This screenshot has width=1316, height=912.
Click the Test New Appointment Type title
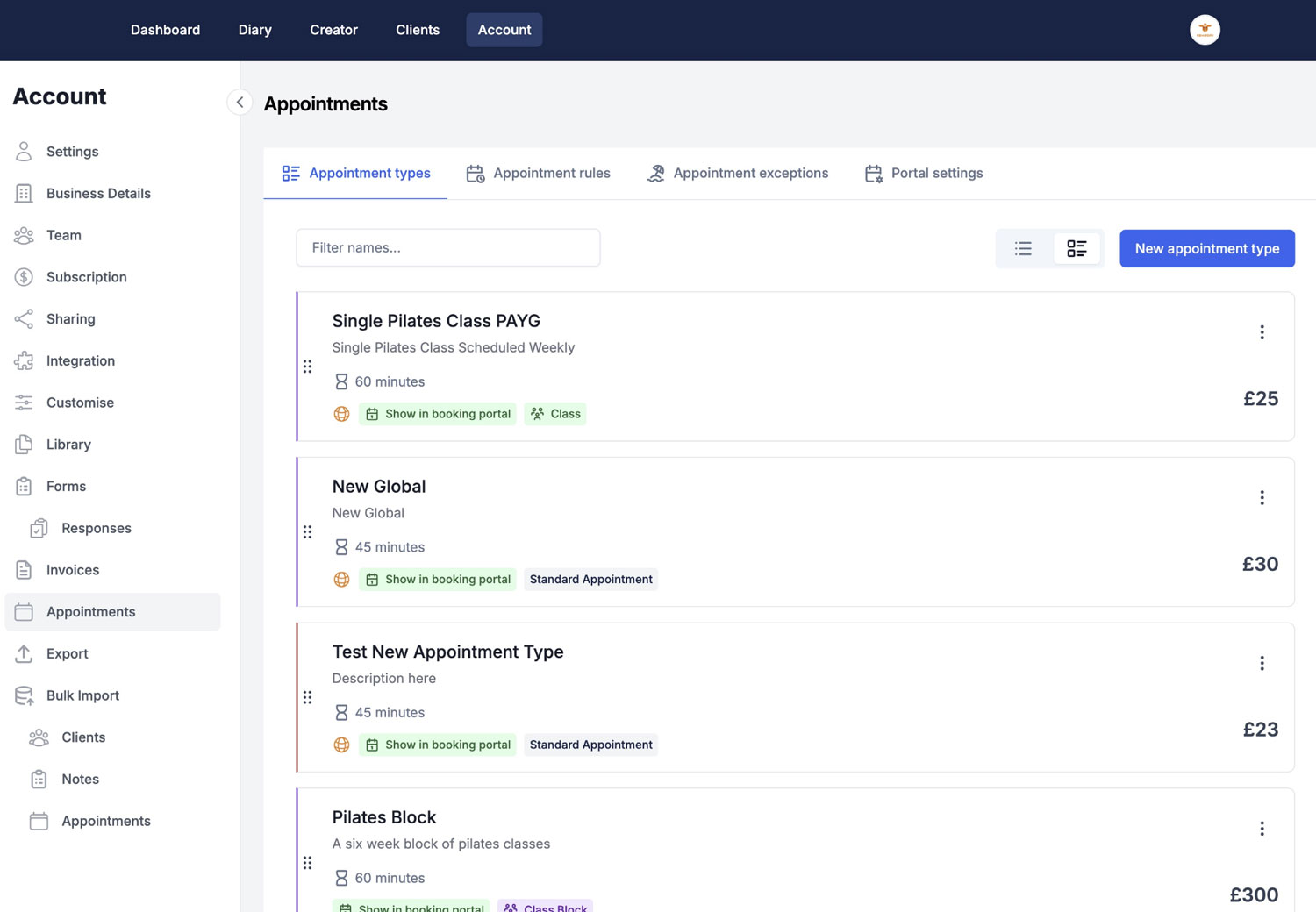447,652
